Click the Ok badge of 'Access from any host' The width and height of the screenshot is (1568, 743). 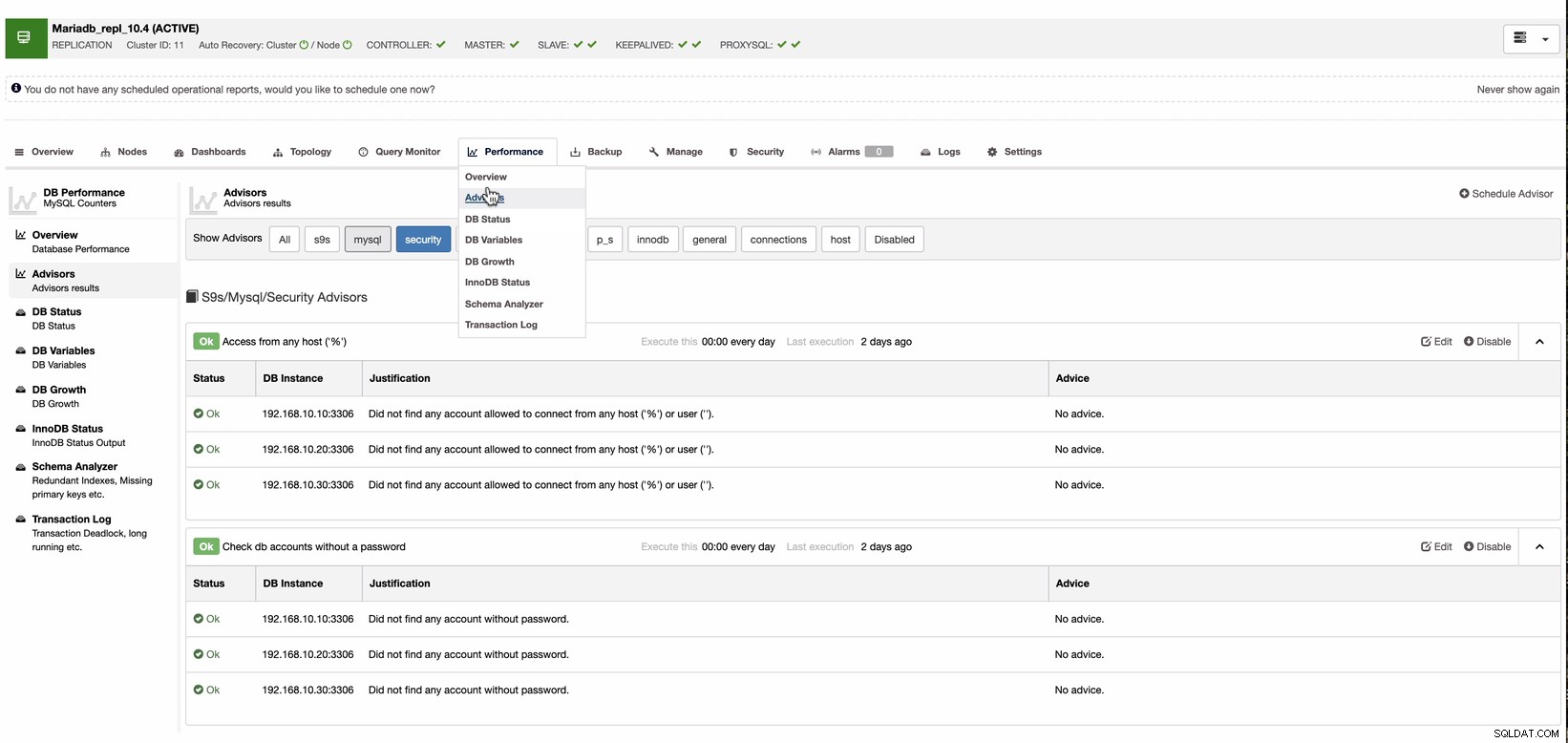[x=205, y=342]
